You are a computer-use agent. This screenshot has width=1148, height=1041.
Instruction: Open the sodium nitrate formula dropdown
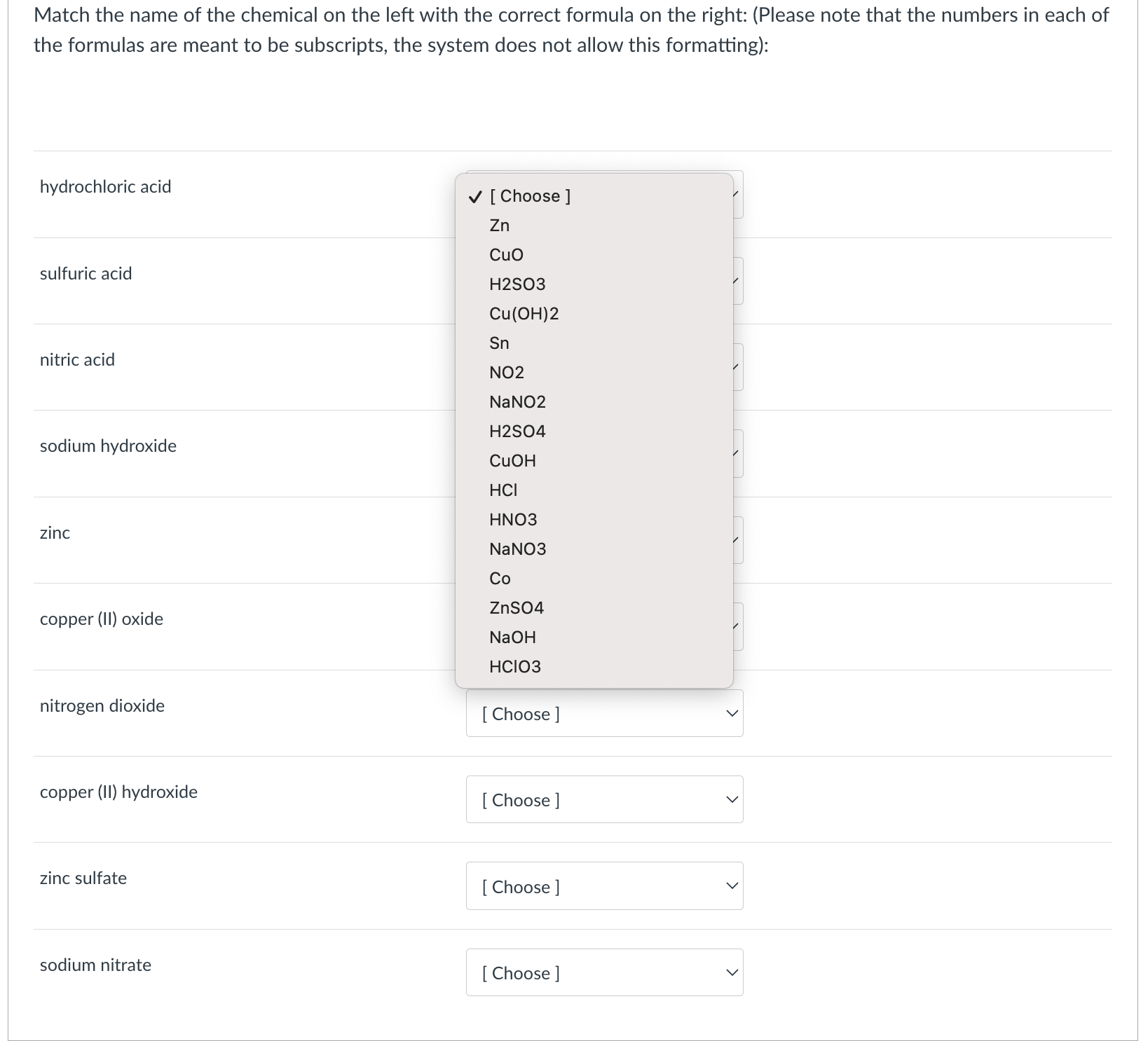point(604,973)
